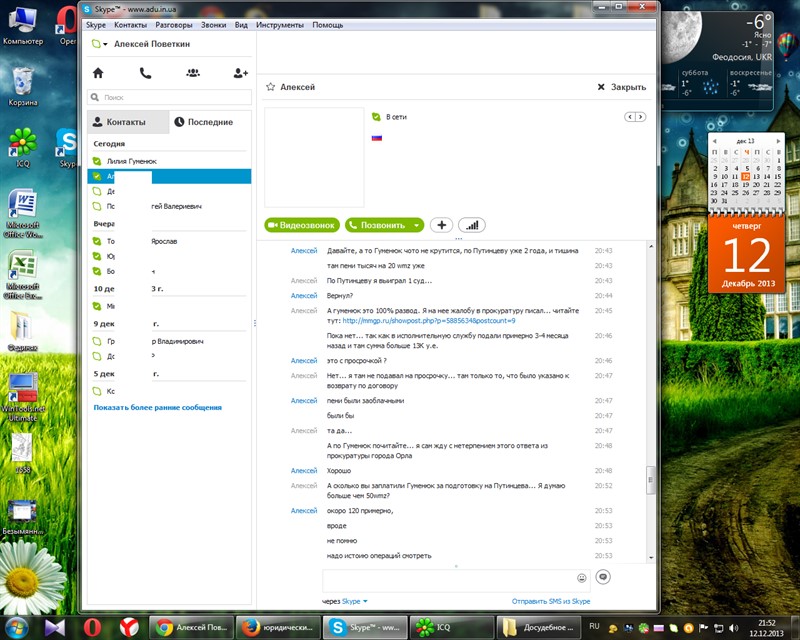
Task: Open the emoticon smiley picker
Action: [582, 578]
